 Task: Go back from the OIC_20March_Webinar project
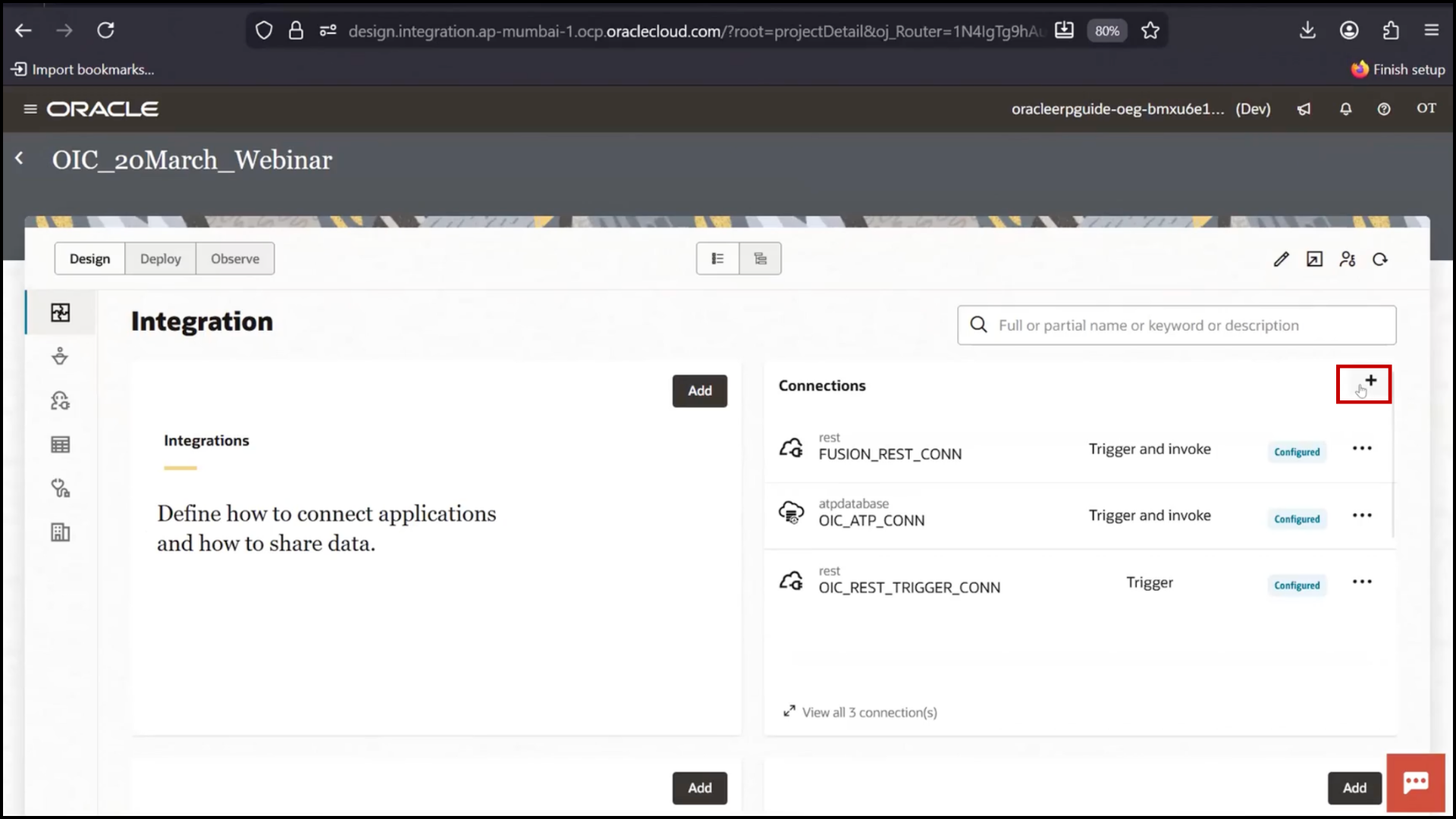20,158
